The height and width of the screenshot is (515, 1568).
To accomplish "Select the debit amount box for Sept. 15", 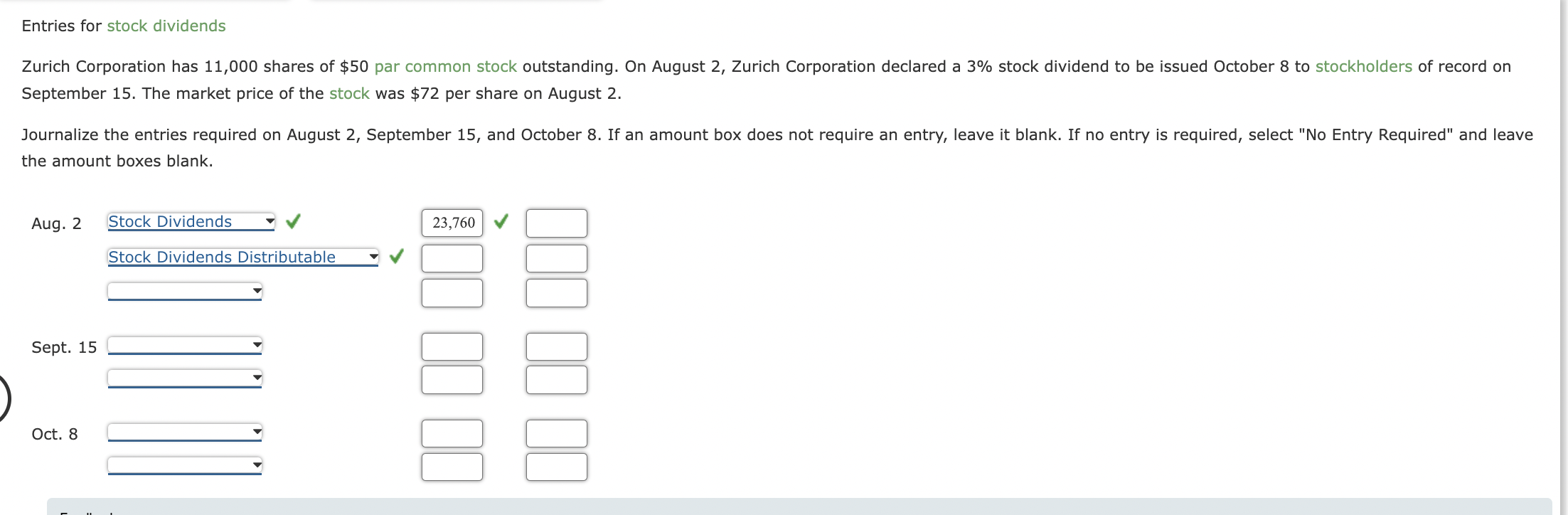I will click(x=452, y=345).
